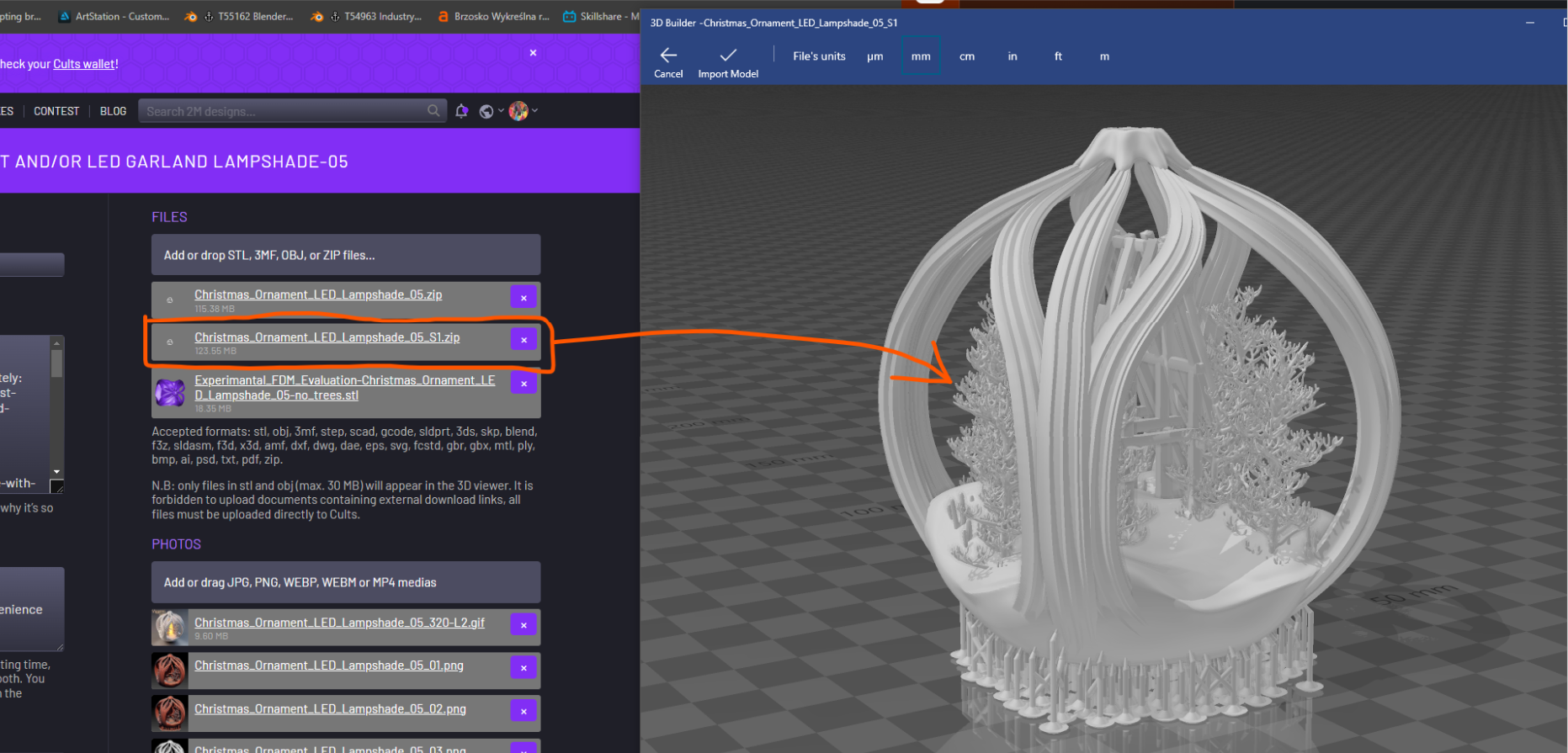Viewport: 1568px width, 753px height.
Task: Remove Christmas_Ornament_LED_Lampshade_05.zip file
Action: point(524,298)
